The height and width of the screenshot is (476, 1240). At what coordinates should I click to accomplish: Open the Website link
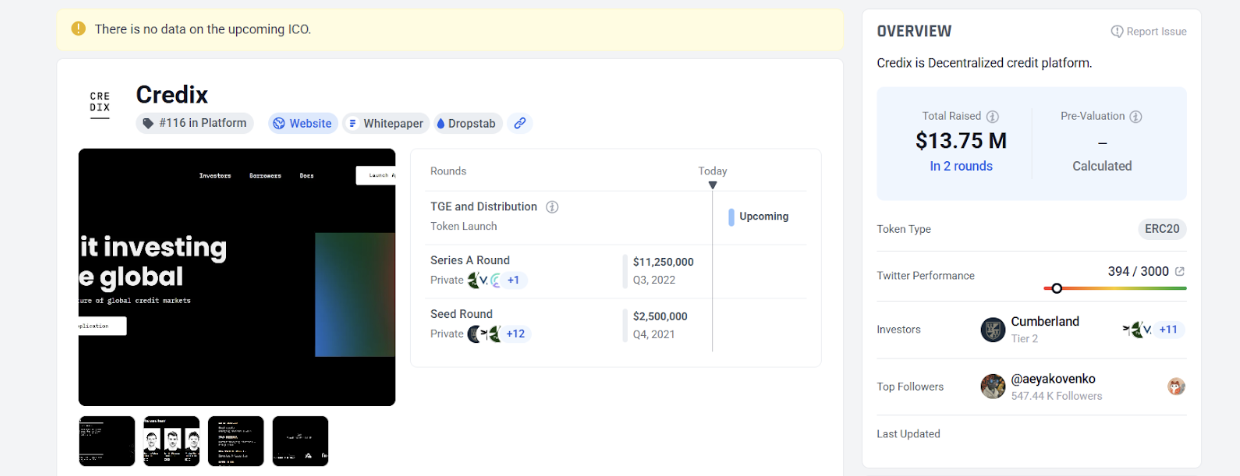(x=302, y=123)
